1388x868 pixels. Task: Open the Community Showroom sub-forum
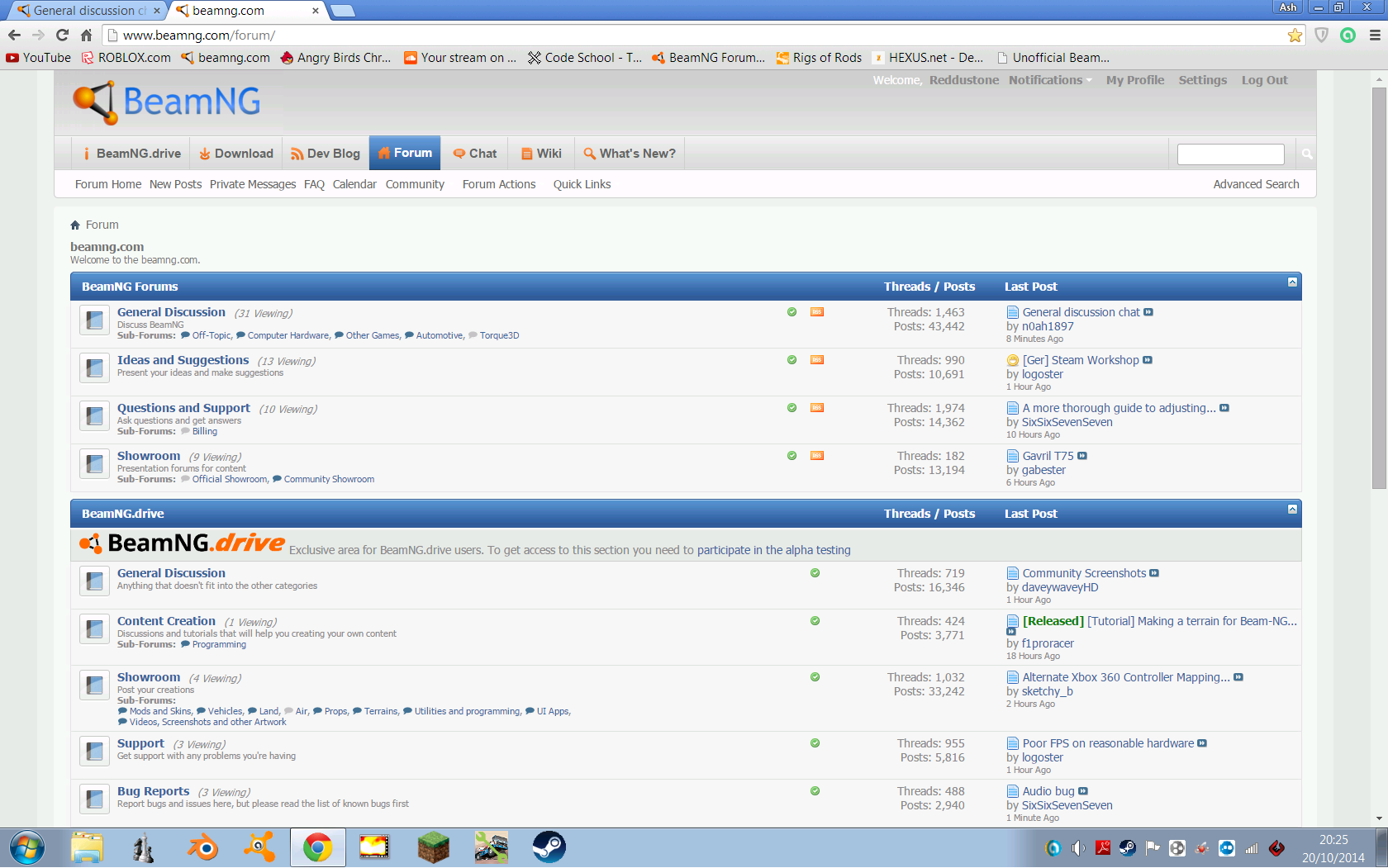pyautogui.click(x=329, y=479)
